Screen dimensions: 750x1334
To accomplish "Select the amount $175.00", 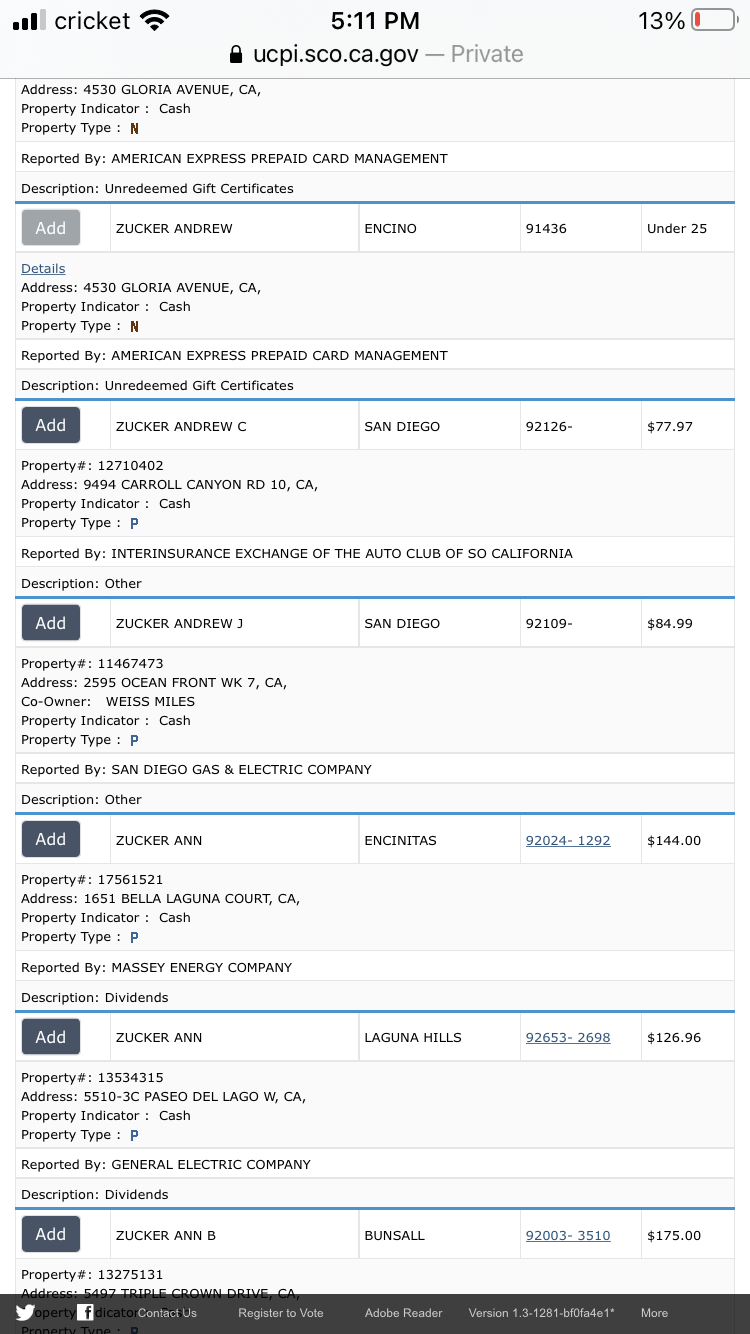I will (674, 1235).
